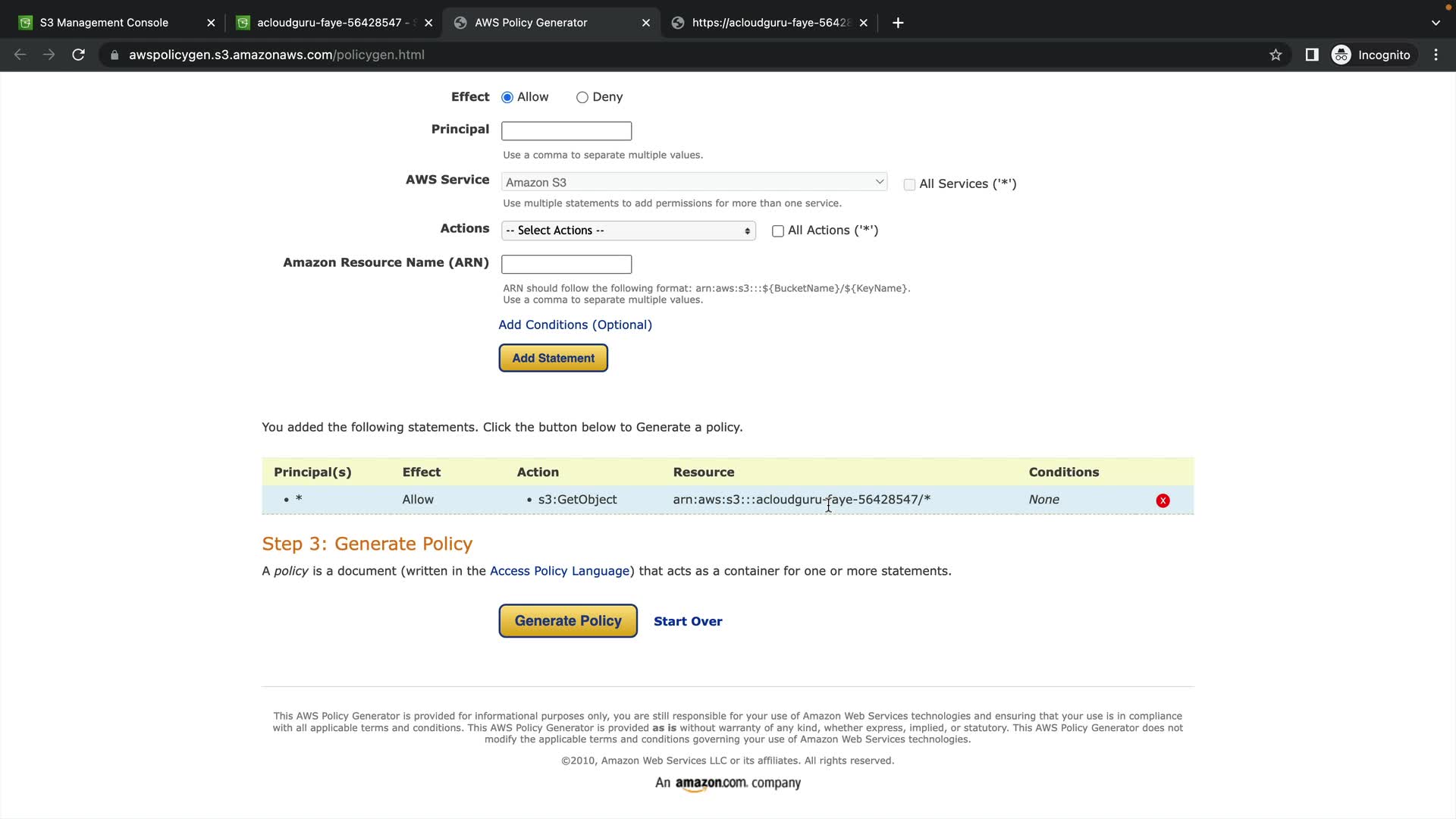Select the Deny effect radio button
This screenshot has width=1456, height=819.
click(582, 97)
